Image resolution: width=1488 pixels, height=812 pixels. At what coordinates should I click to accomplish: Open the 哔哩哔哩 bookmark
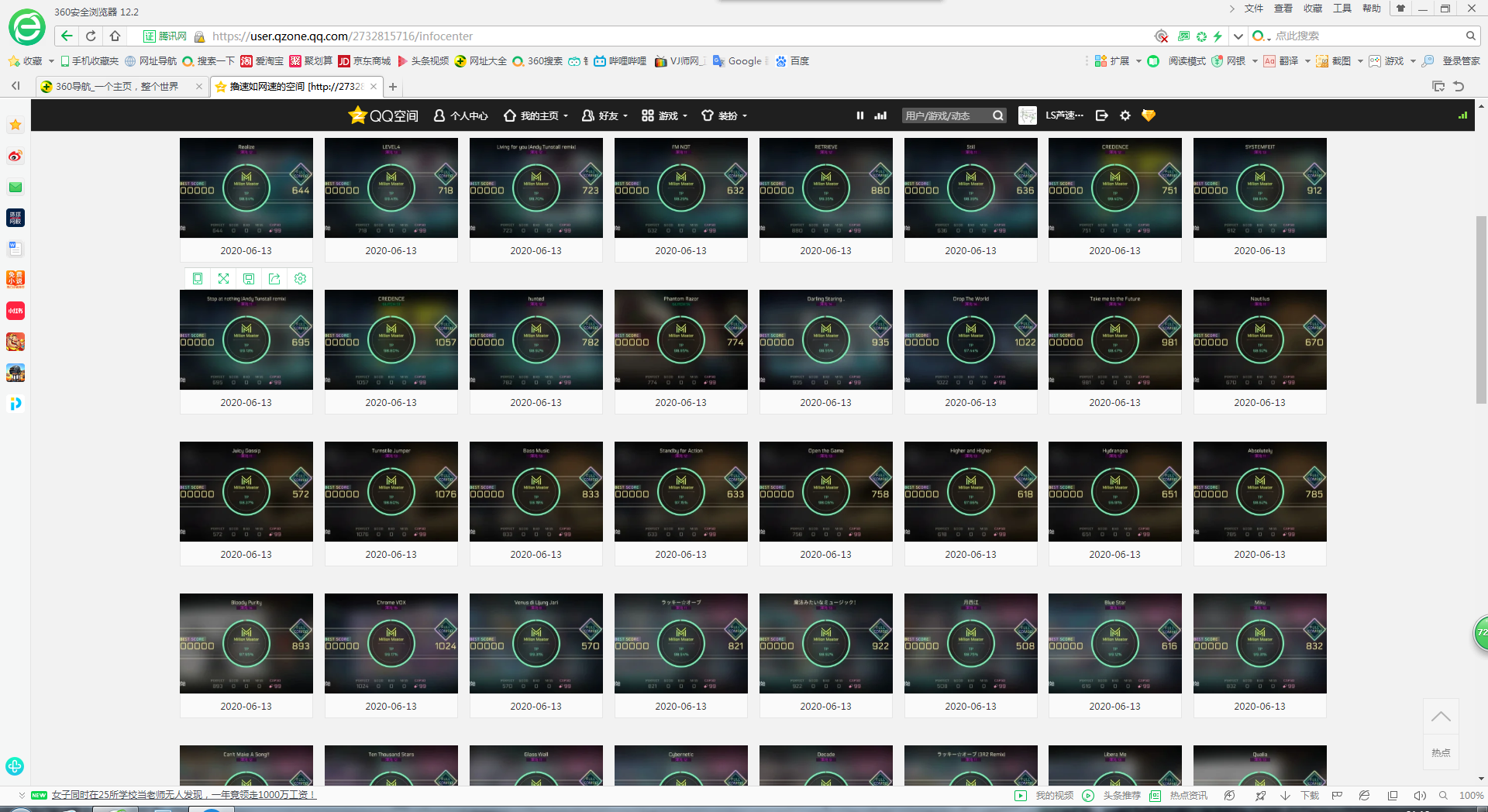[620, 61]
